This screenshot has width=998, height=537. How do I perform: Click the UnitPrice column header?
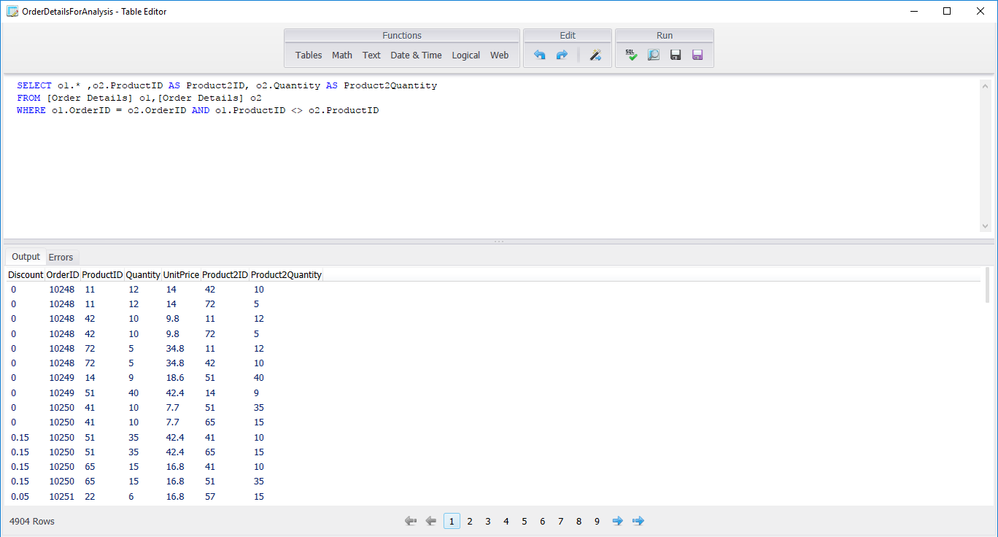(x=181, y=275)
